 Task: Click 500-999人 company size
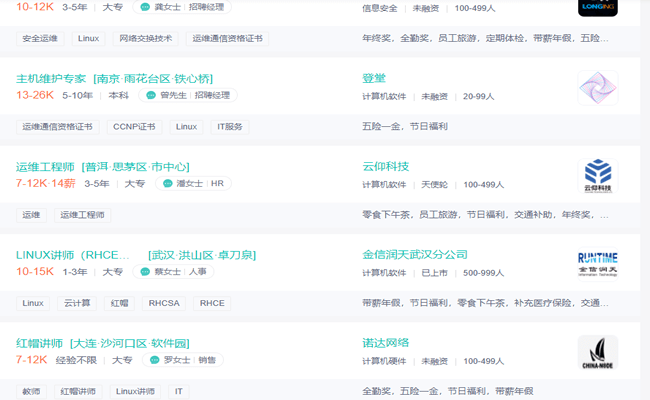tap(483, 273)
